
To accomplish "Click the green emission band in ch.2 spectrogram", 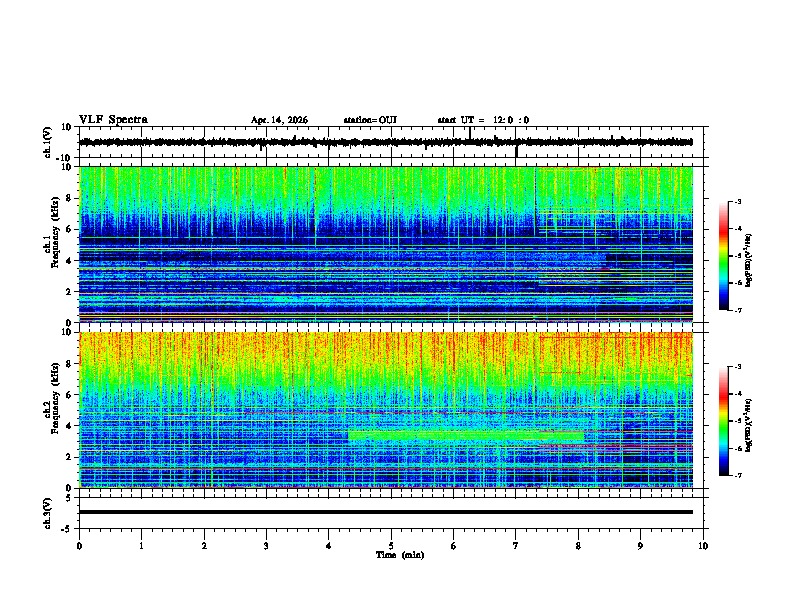I will pos(466,436).
